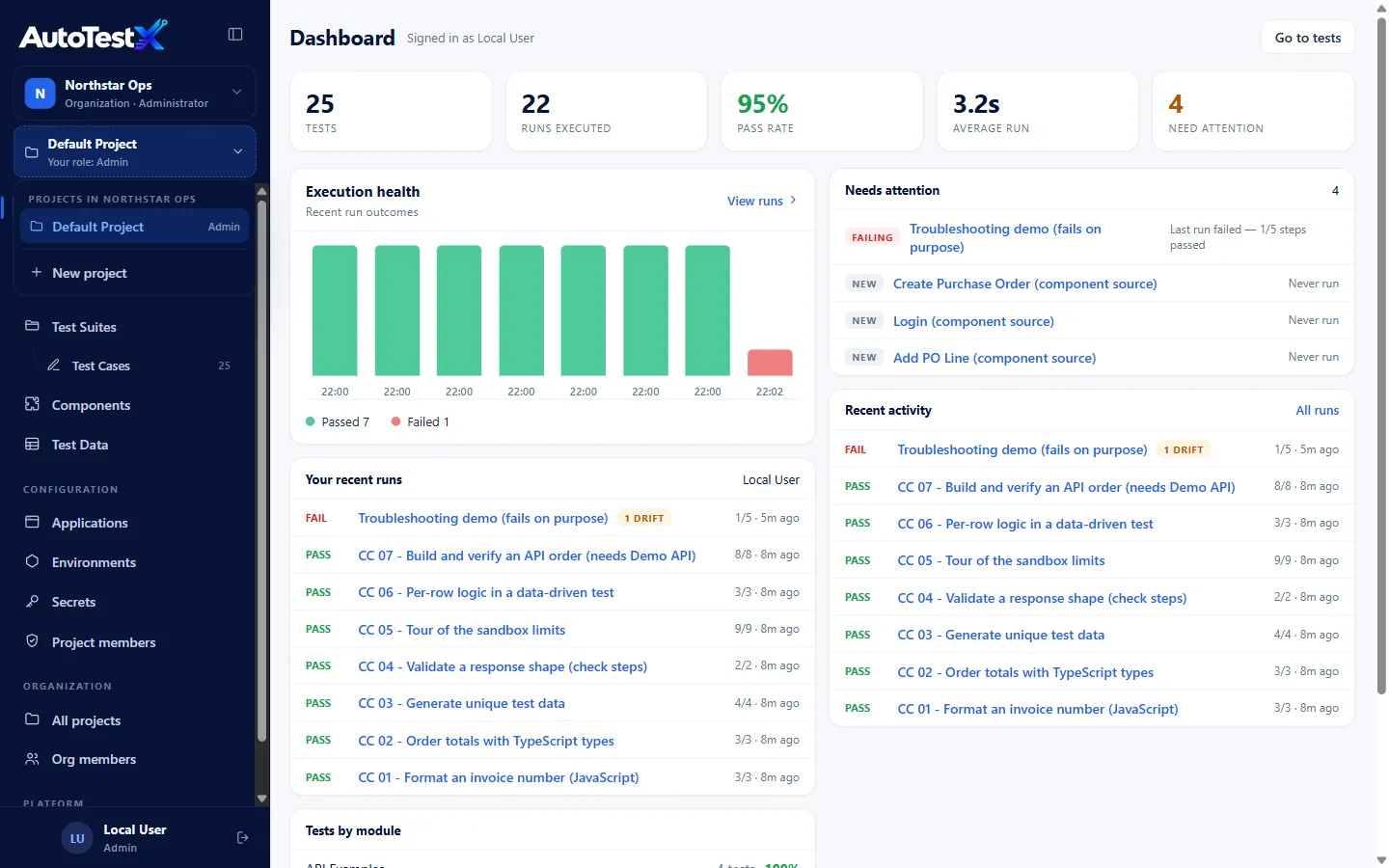
Task: Click the Test Cases pencil icon
Action: pos(54,366)
